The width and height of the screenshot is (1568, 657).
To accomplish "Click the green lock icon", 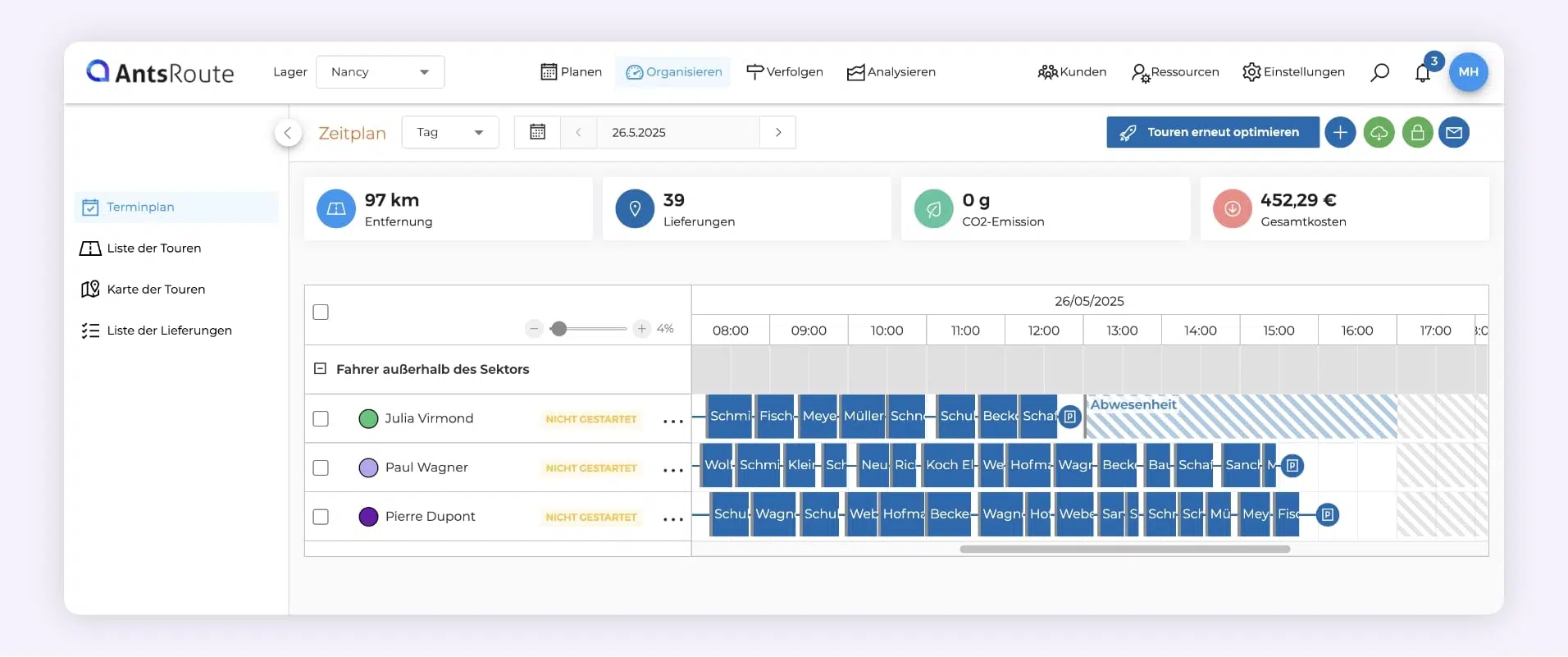I will click(1417, 132).
